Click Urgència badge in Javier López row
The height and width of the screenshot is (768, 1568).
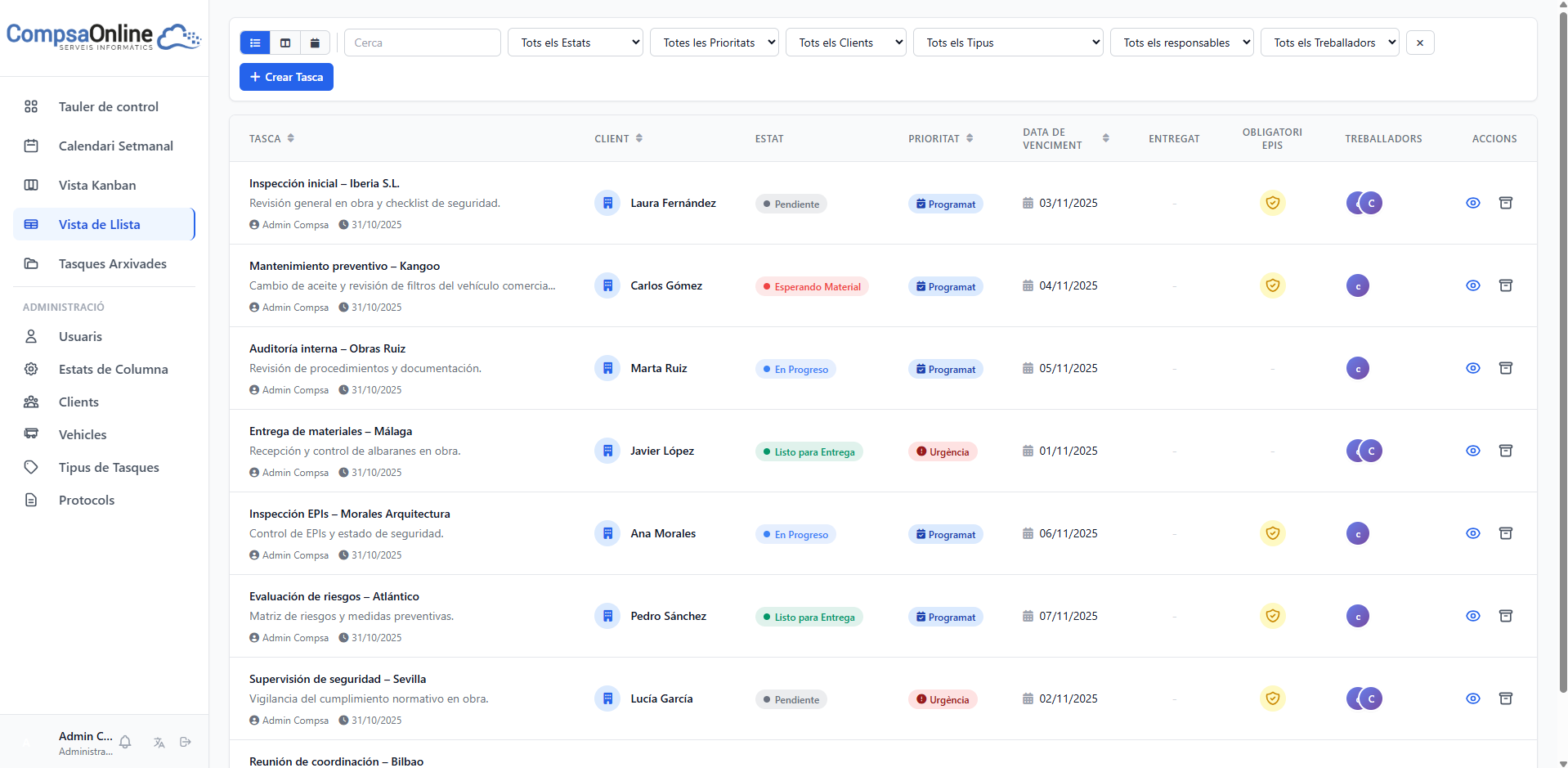point(943,451)
